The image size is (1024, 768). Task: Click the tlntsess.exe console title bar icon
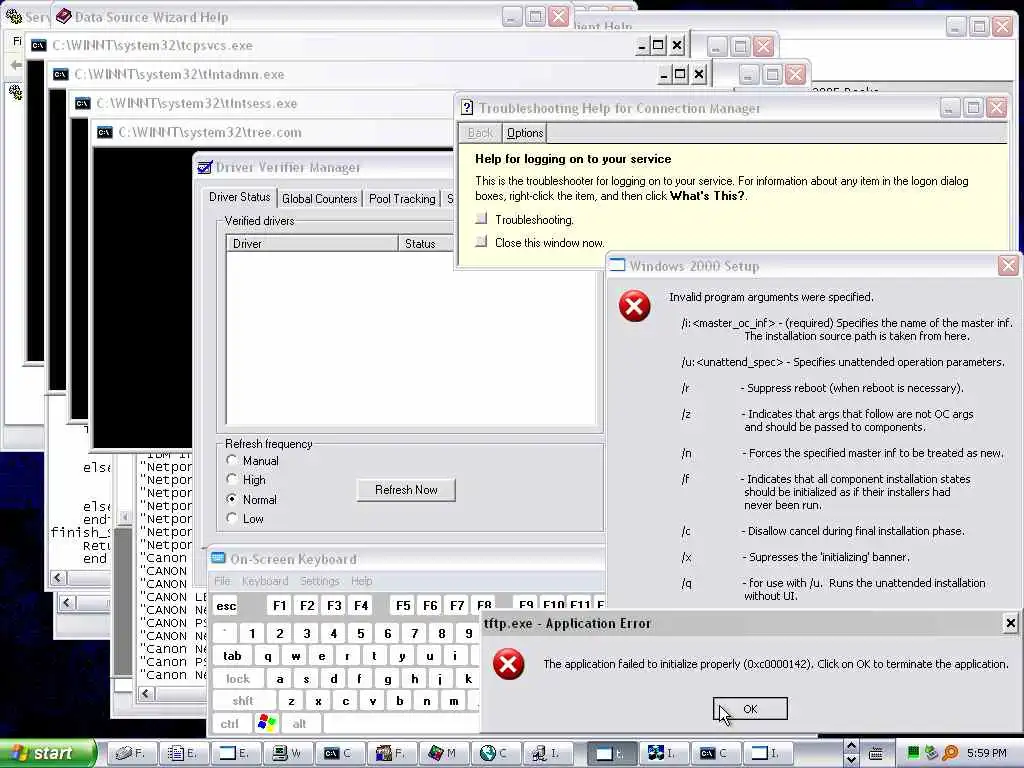coord(82,103)
